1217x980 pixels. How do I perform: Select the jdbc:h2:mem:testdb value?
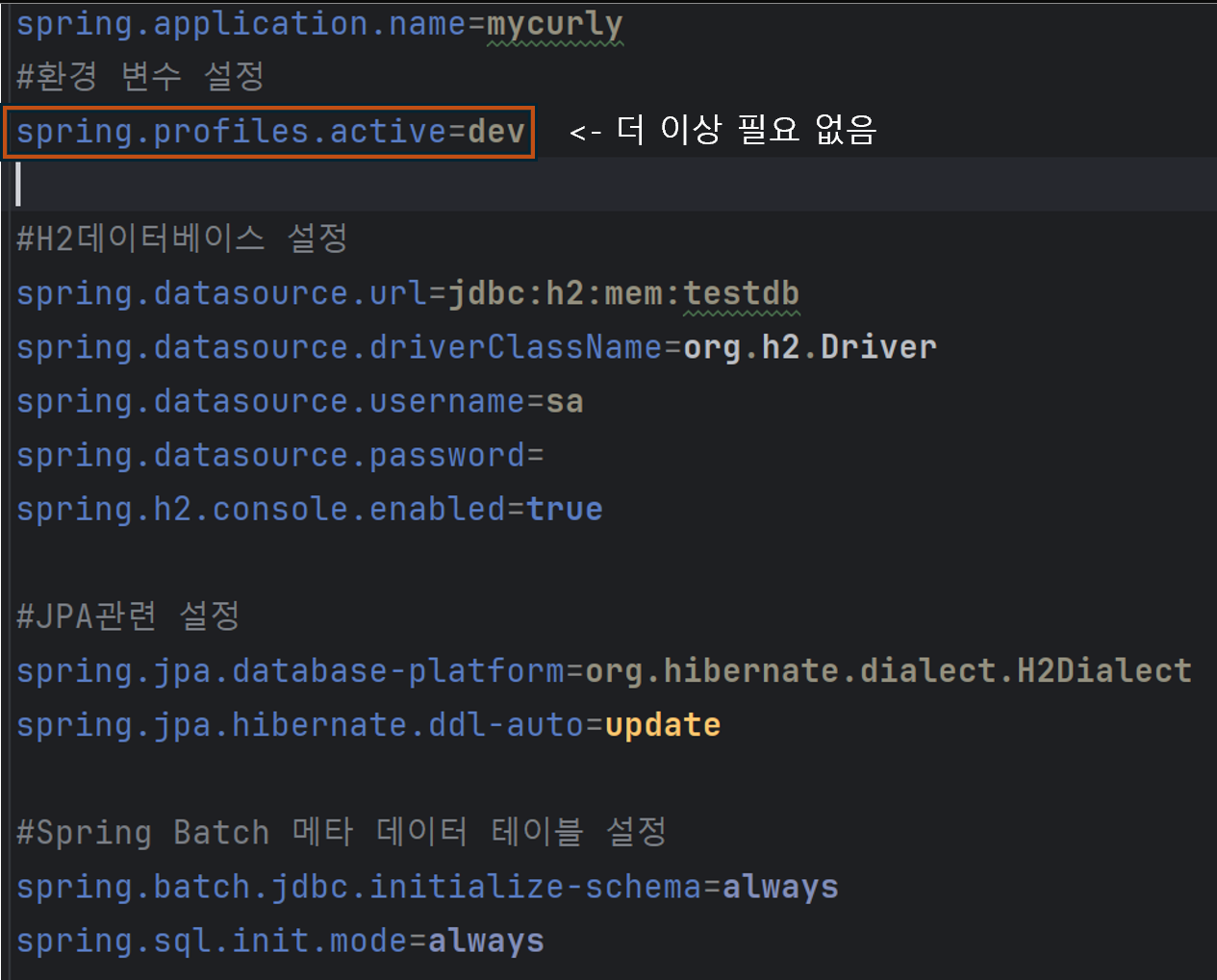[x=624, y=293]
